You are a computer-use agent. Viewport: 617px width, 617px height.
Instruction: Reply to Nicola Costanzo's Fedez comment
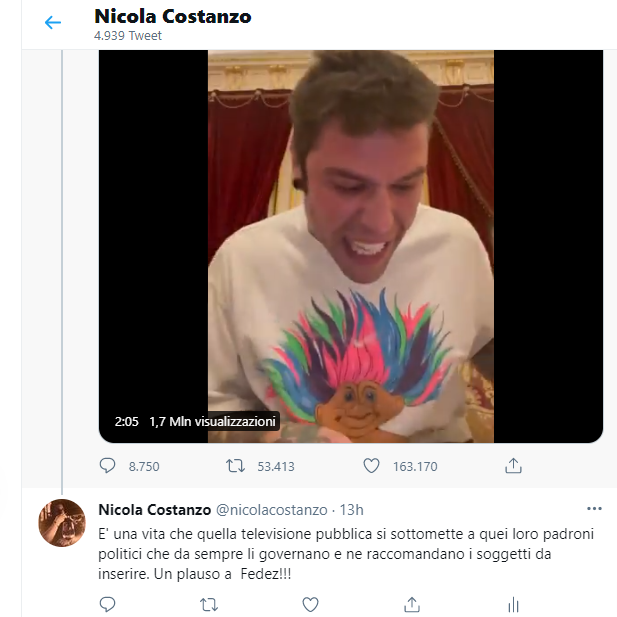coord(108,604)
